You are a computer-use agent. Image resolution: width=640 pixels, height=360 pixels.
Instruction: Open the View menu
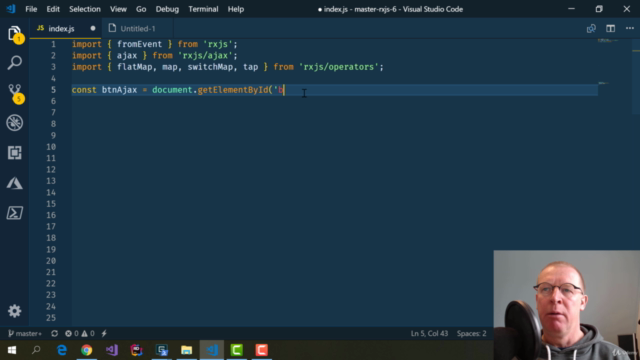(118, 9)
